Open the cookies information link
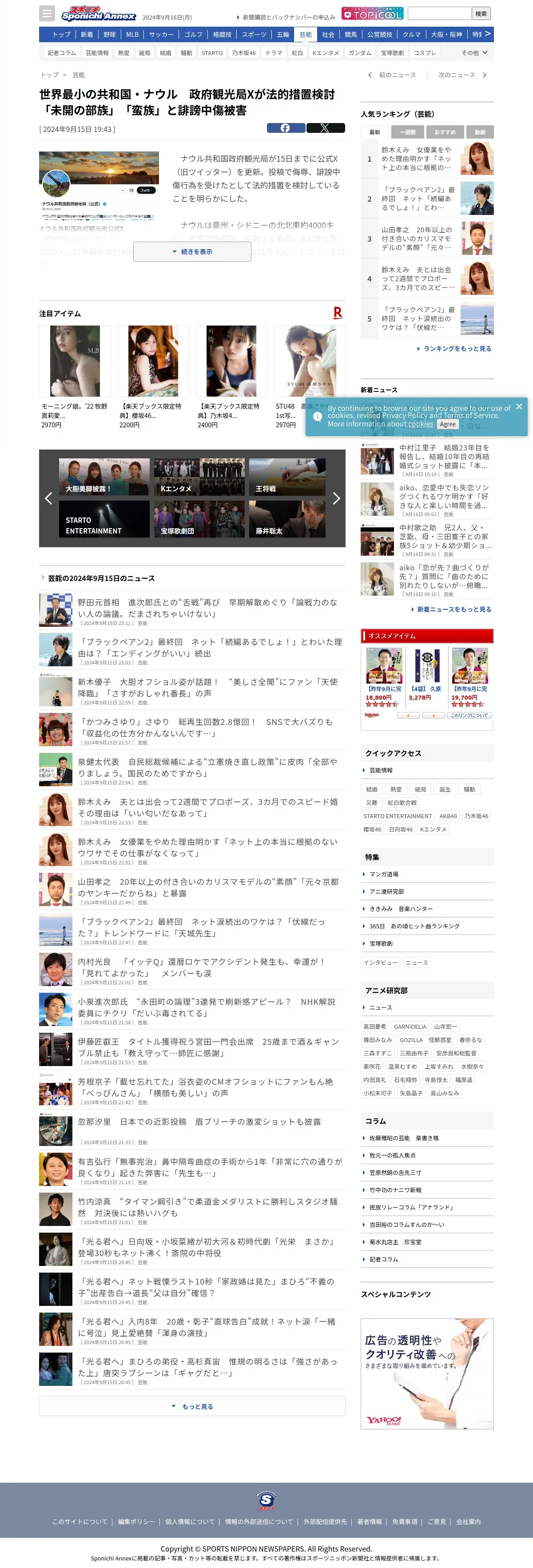The image size is (533, 1568). [421, 424]
